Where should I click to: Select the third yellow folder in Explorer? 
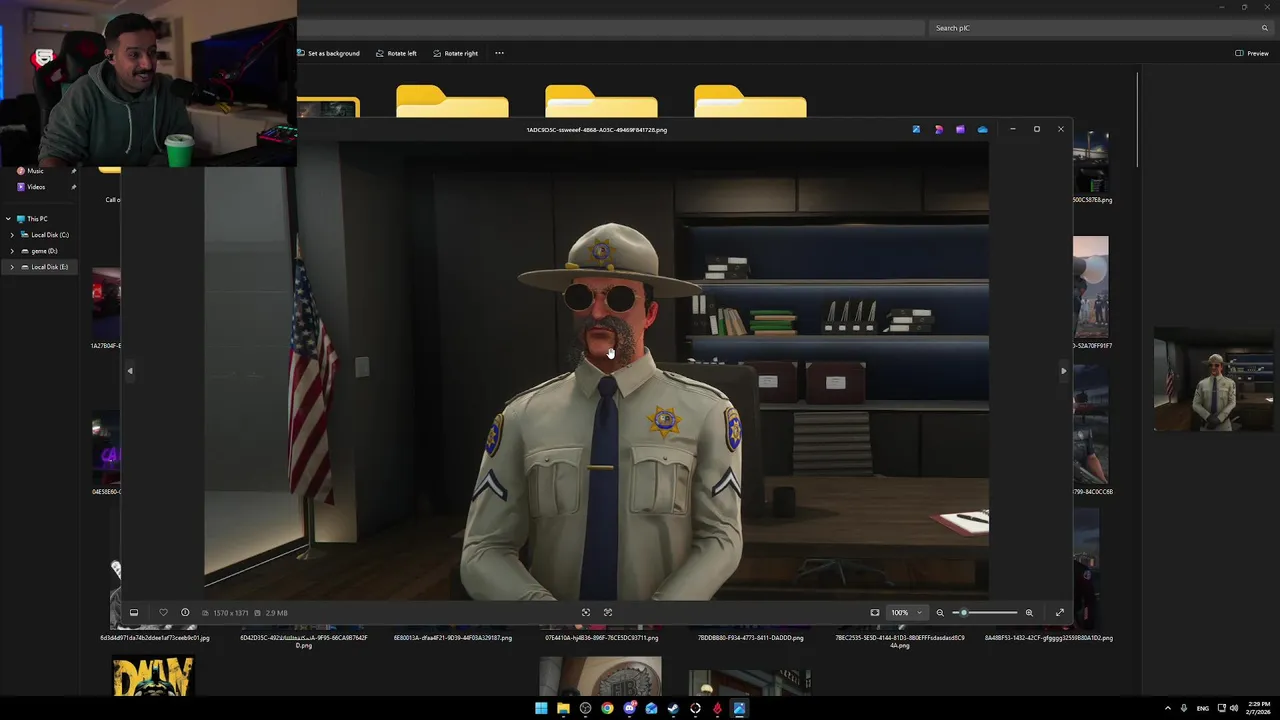click(x=601, y=101)
